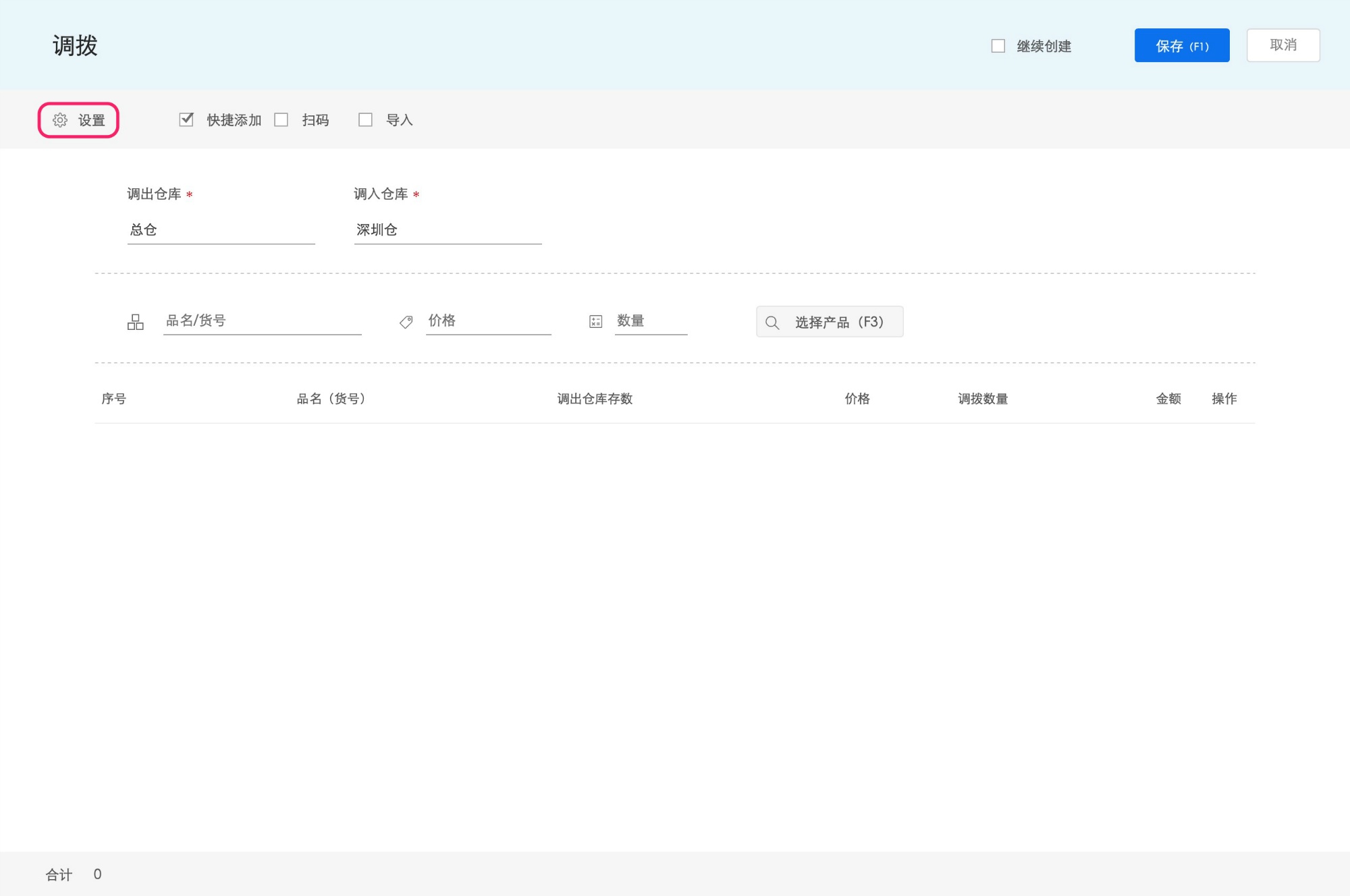
Task: Open the 调出仓库 selector showing 总仓
Action: [x=221, y=230]
